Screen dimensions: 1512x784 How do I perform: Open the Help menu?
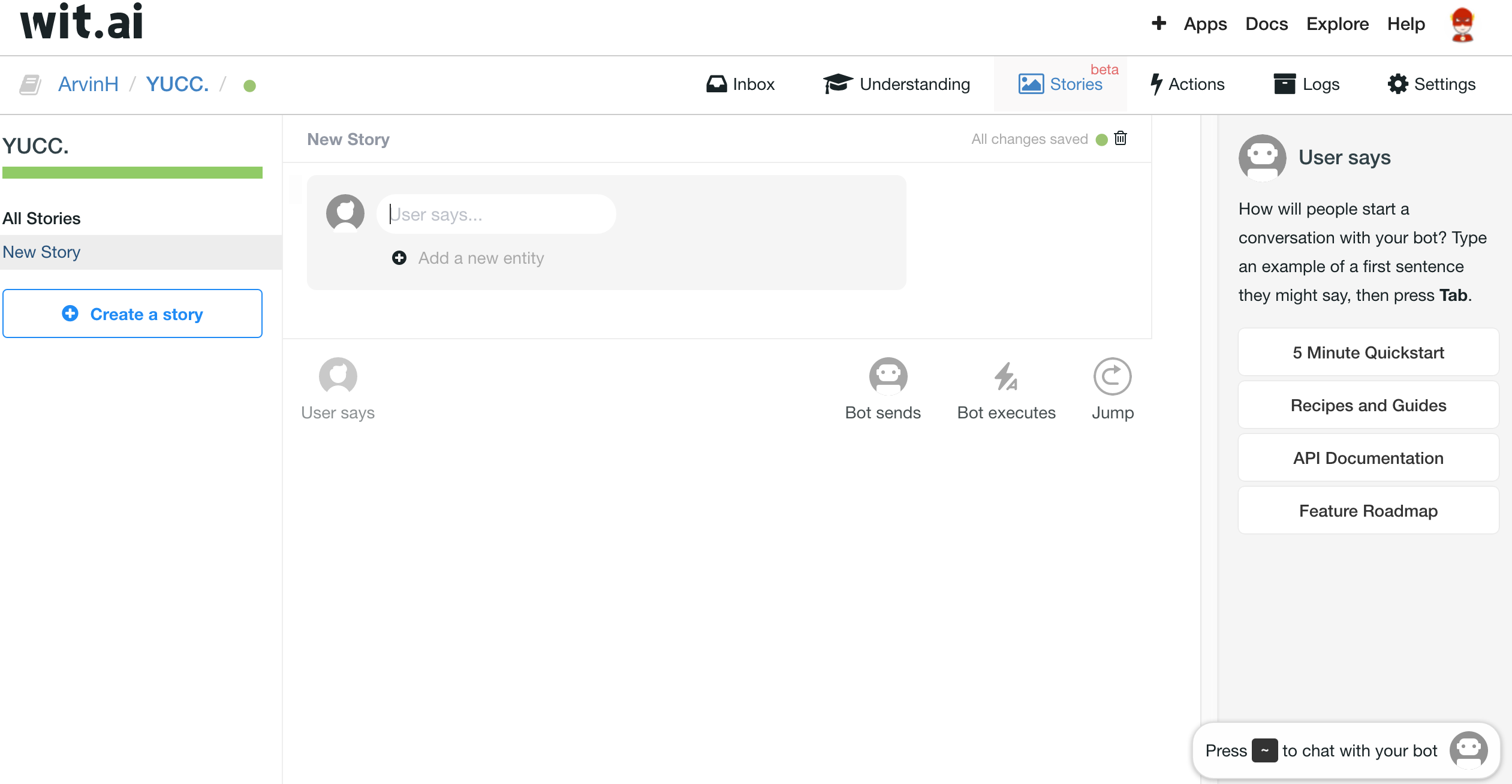click(1406, 24)
